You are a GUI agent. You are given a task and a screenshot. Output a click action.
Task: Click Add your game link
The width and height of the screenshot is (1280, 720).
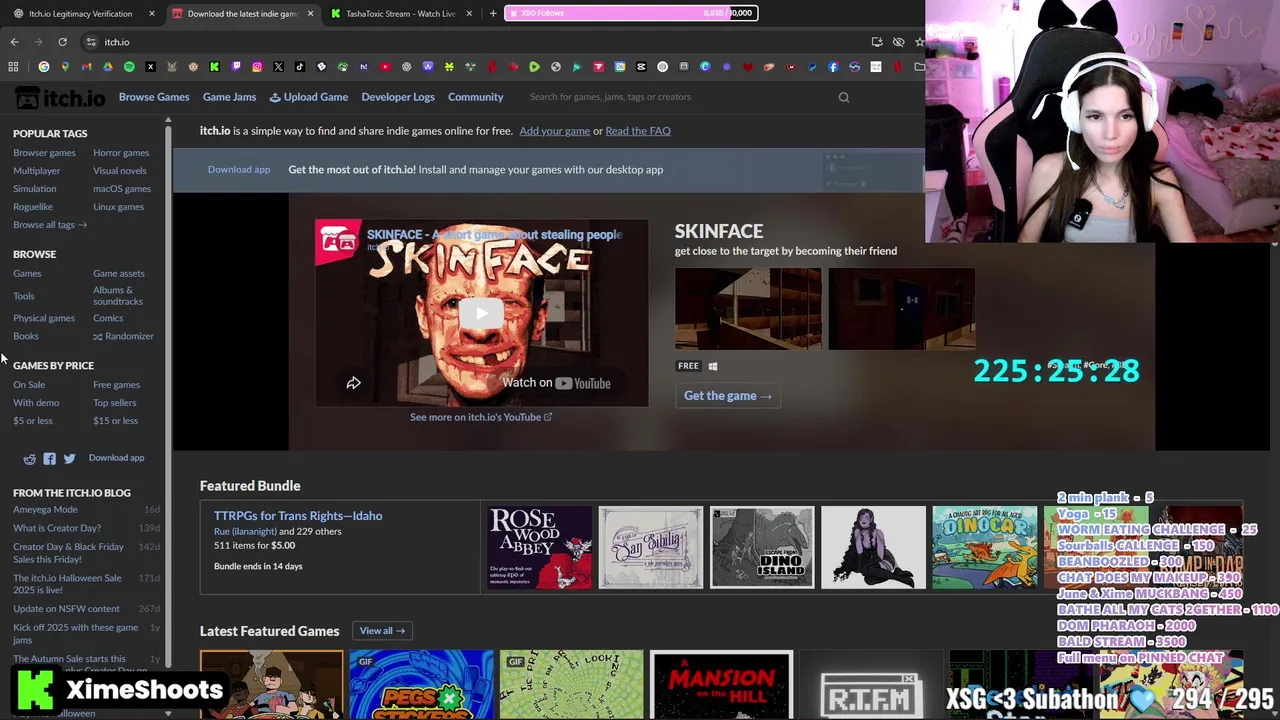(554, 131)
